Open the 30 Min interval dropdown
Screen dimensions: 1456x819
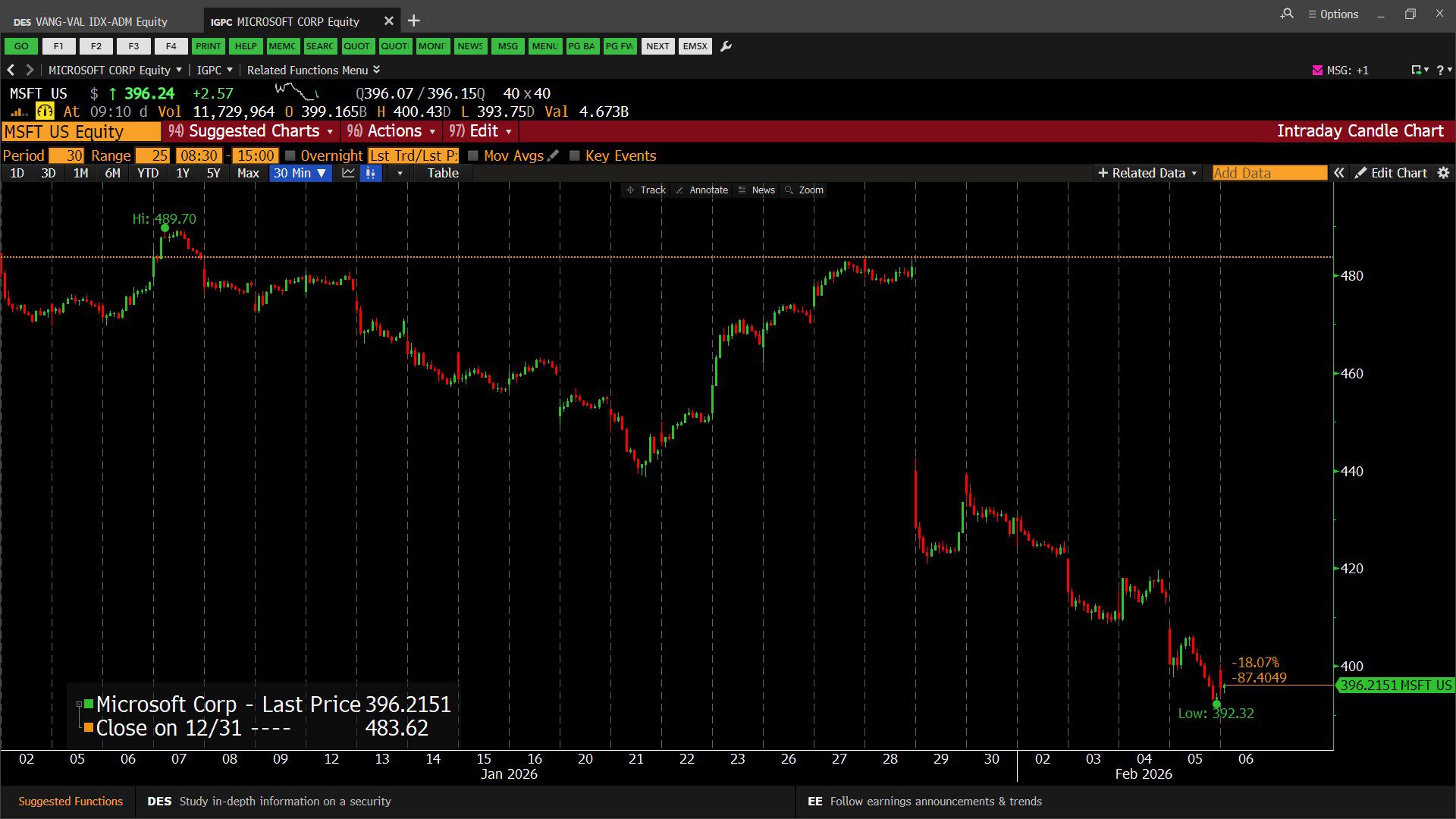coord(300,173)
